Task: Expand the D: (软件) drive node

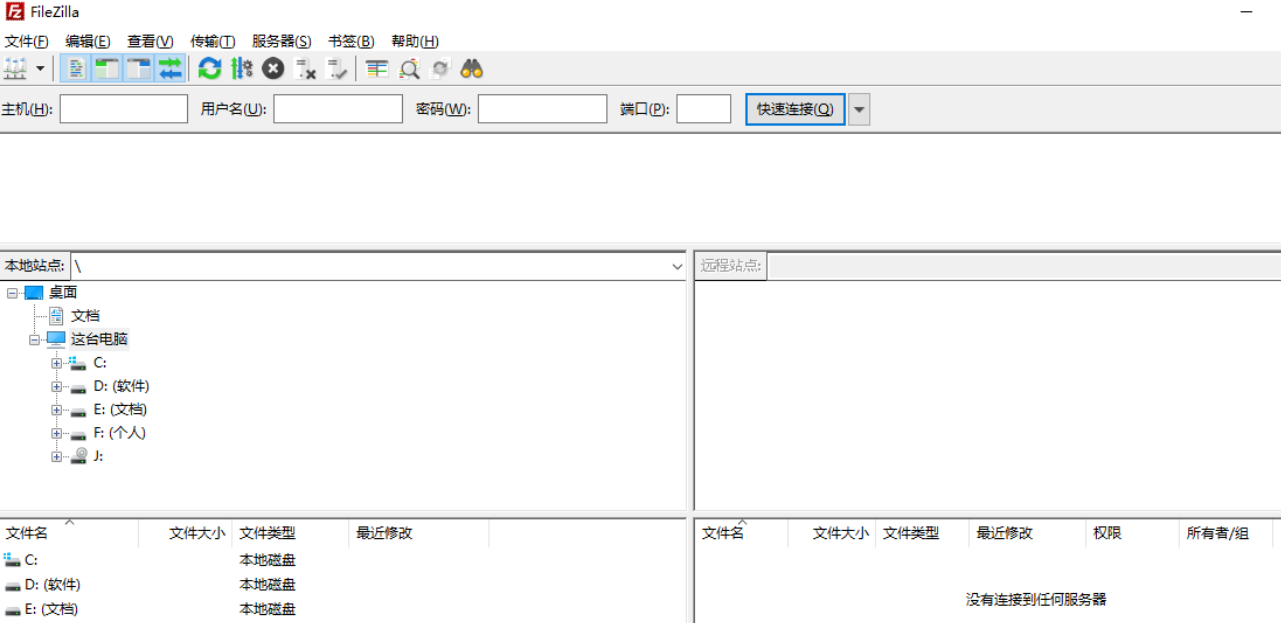Action: coord(57,387)
